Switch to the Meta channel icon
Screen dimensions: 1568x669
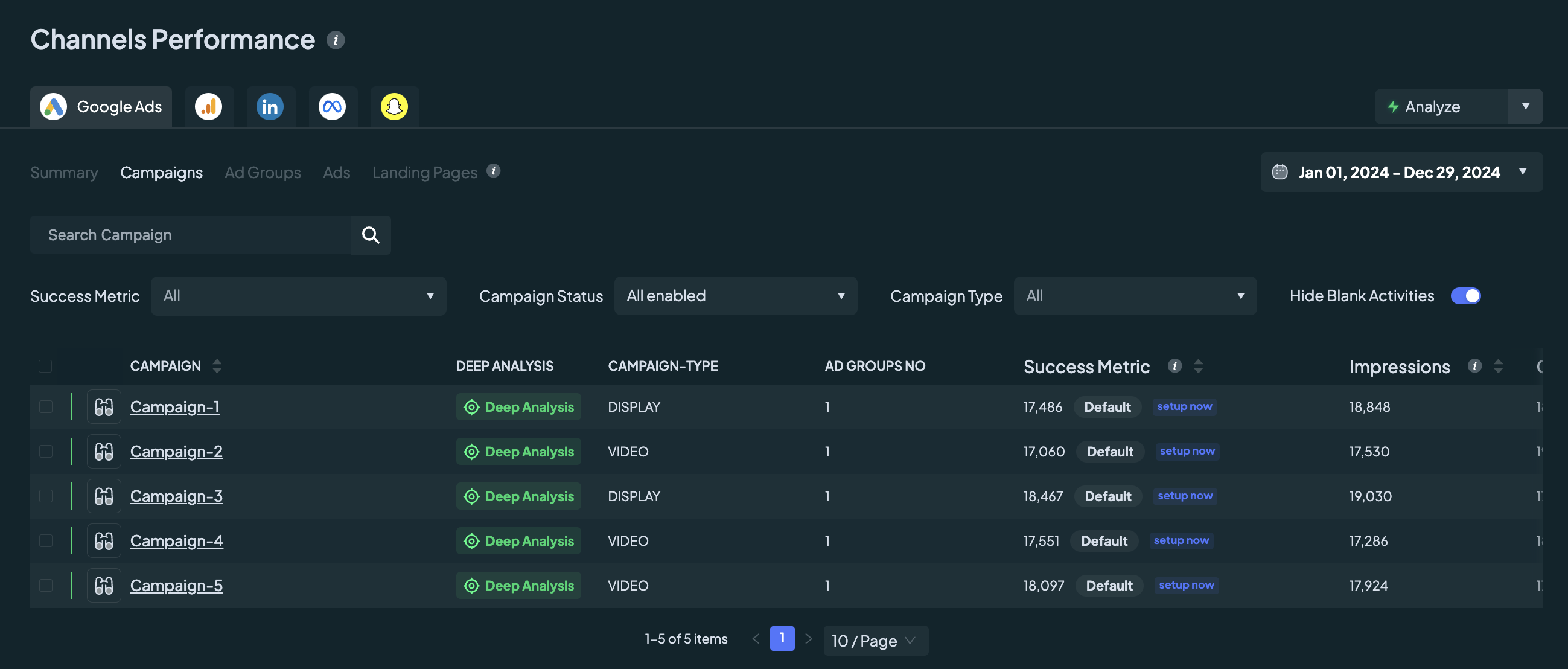(333, 106)
